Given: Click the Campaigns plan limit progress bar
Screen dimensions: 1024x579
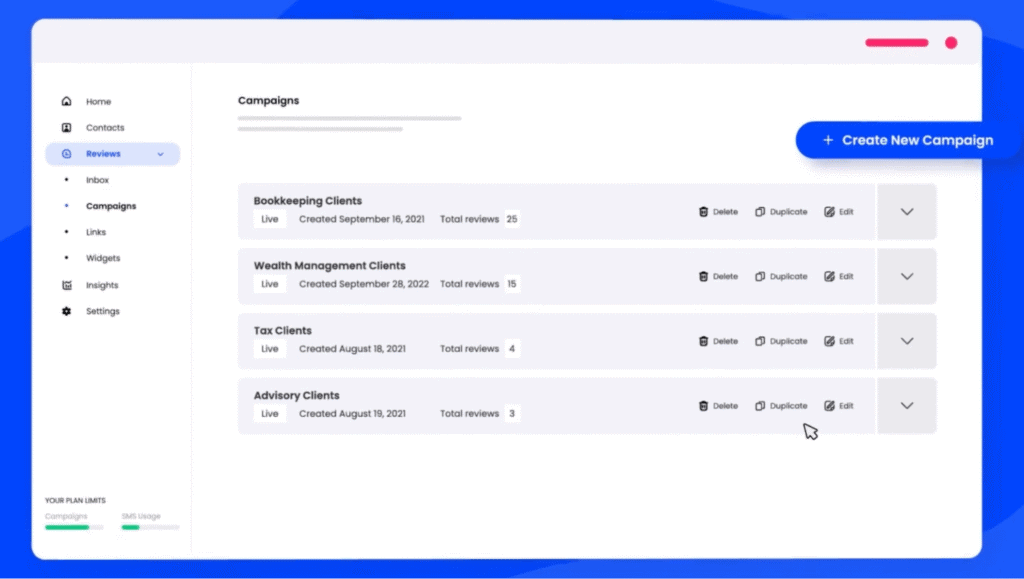Looking at the screenshot, I should [x=74, y=527].
